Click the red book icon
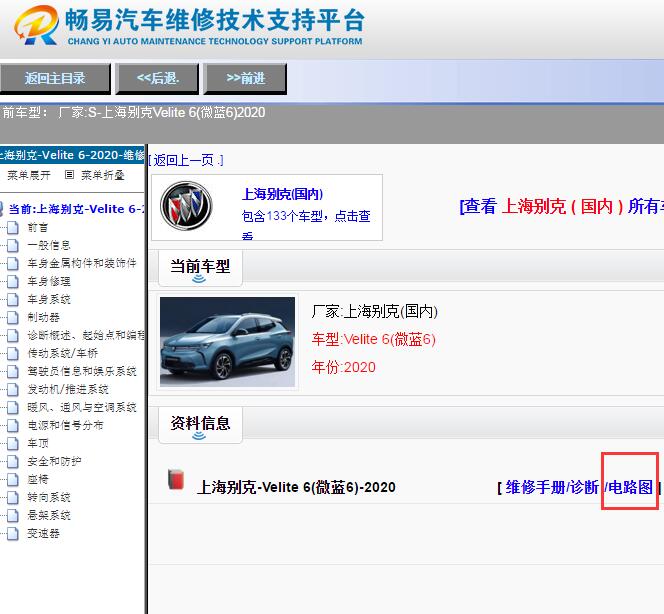 176,479
